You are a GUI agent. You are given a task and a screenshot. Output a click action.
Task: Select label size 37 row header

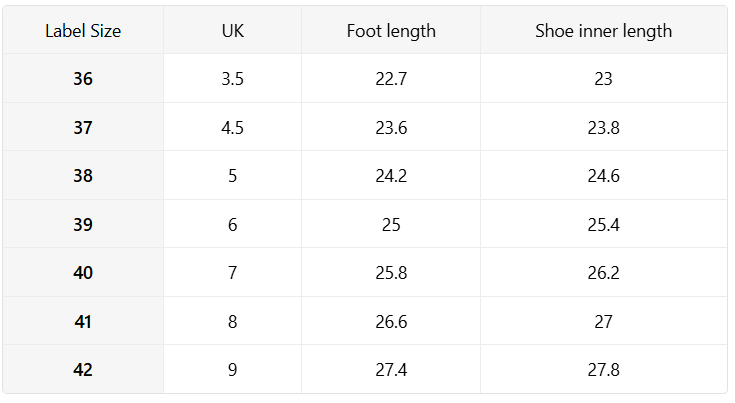[83, 127]
